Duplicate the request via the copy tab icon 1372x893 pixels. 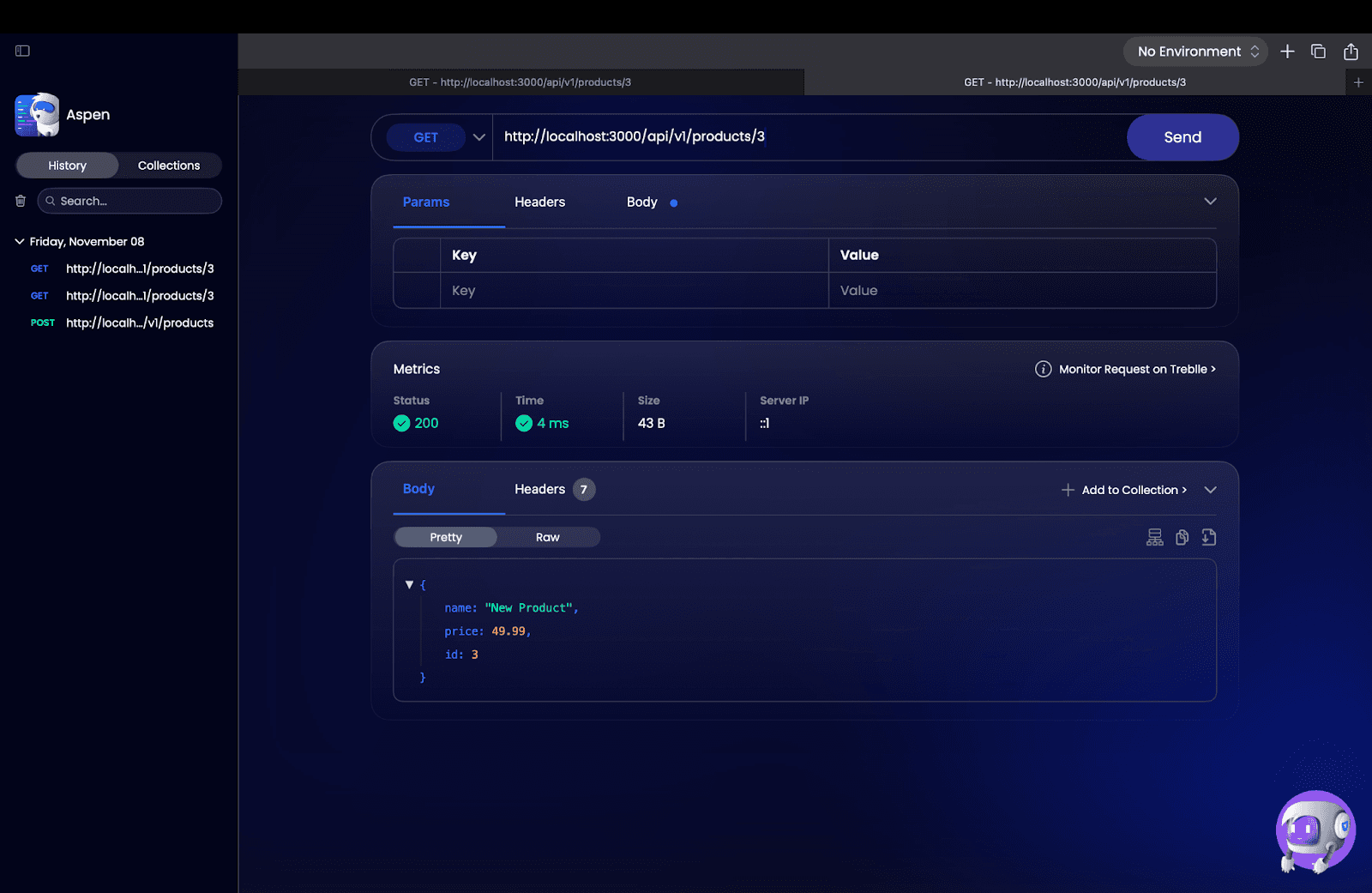point(1319,51)
